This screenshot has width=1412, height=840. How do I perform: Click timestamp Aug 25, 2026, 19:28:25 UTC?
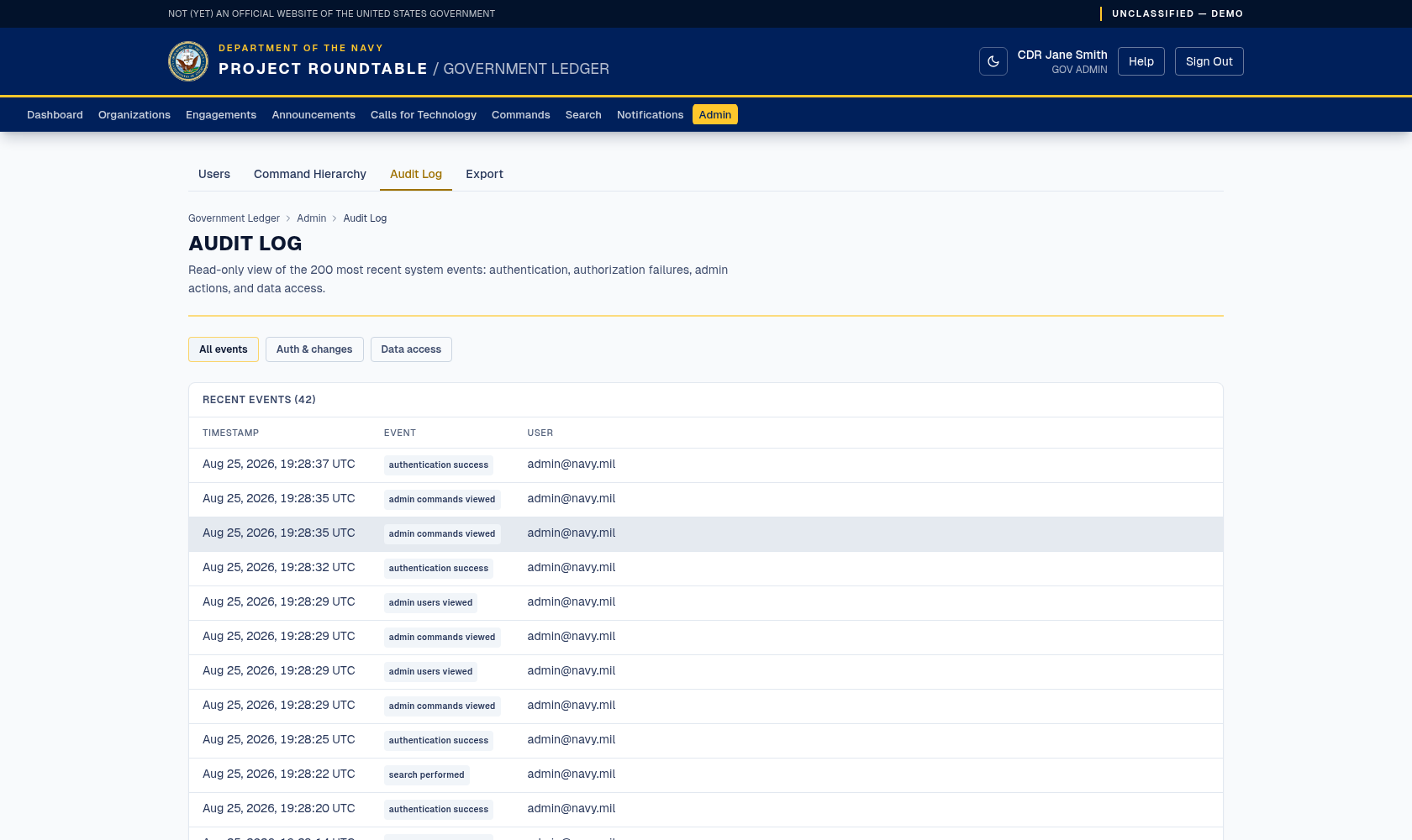pyautogui.click(x=279, y=739)
